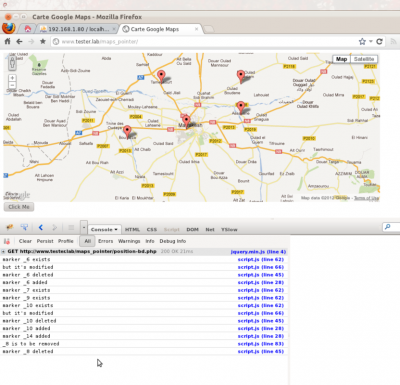The width and height of the screenshot is (400, 385).
Task: Click the marker near Alsasane
Action: click(241, 108)
